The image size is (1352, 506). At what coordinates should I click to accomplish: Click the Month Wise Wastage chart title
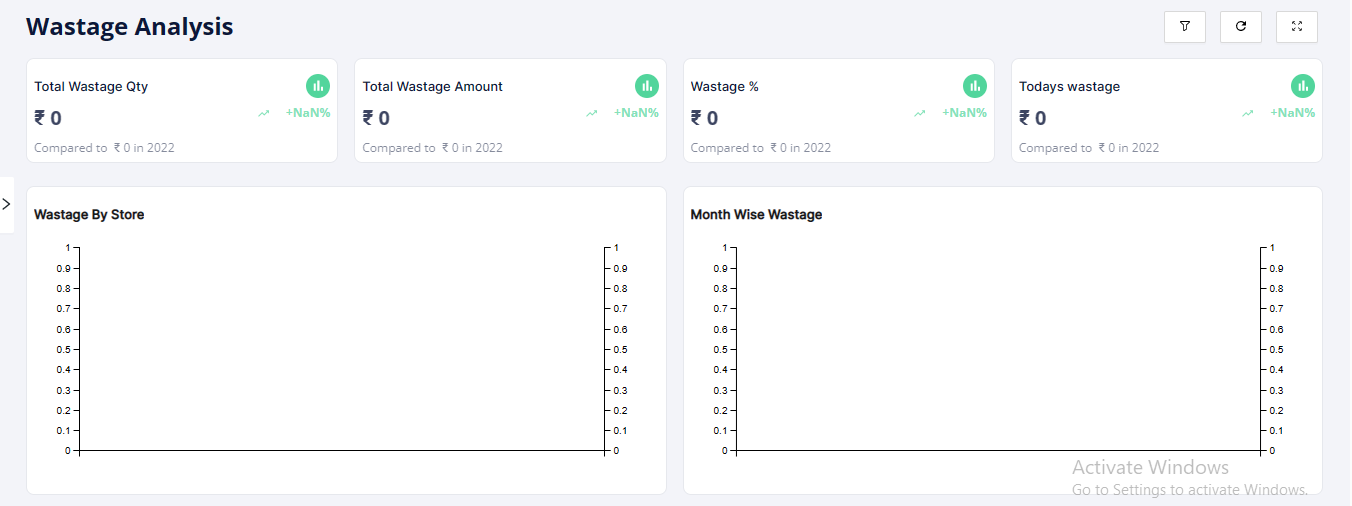(756, 214)
